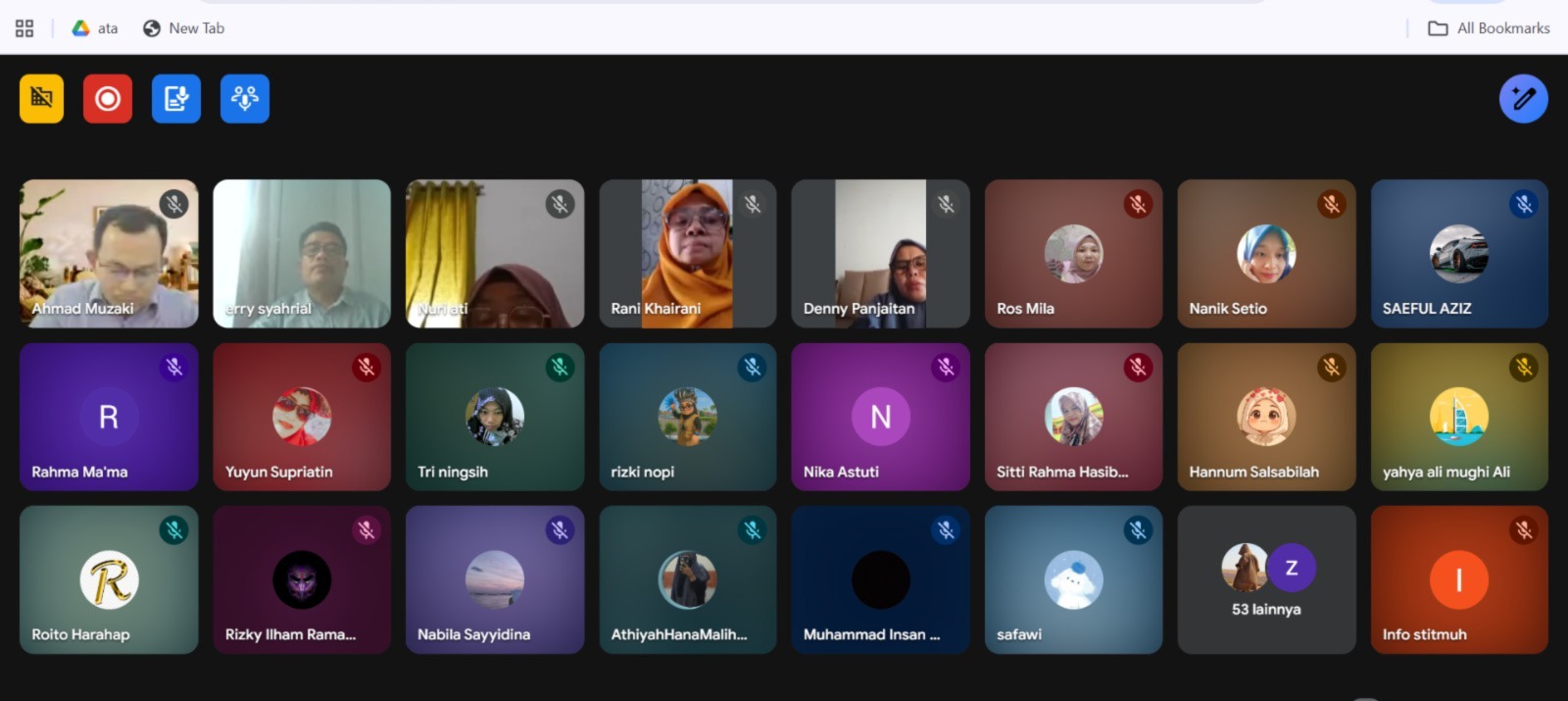
Task: Click the muted mic icon on Nanik Setio
Action: tap(1331, 204)
